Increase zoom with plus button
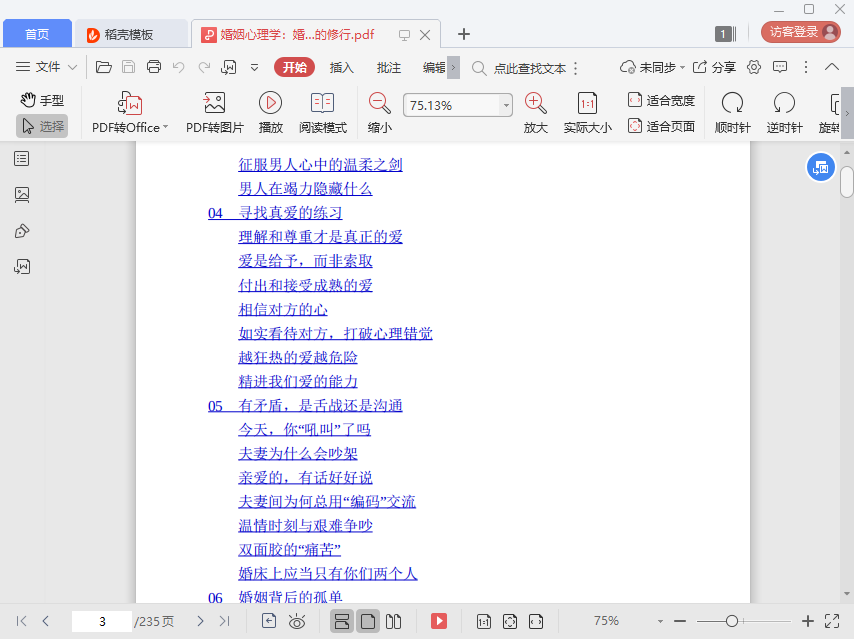 pos(808,621)
